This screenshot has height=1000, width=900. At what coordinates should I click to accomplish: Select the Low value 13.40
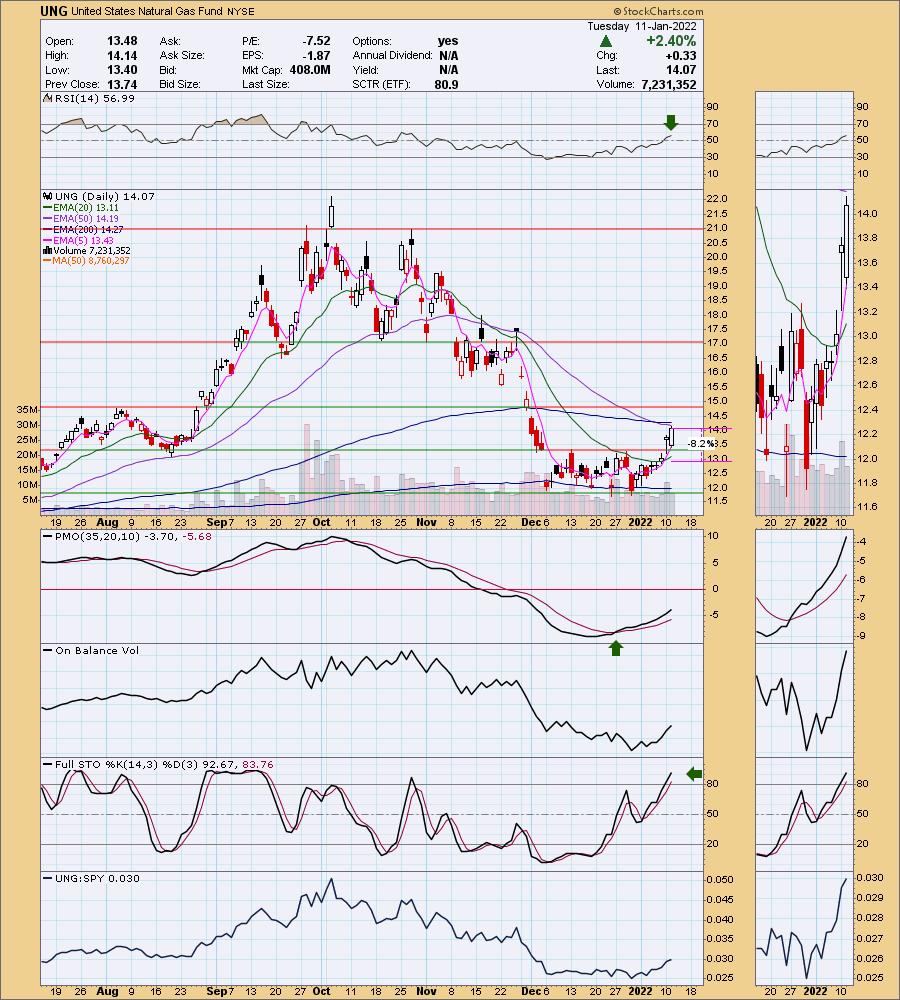coord(122,70)
